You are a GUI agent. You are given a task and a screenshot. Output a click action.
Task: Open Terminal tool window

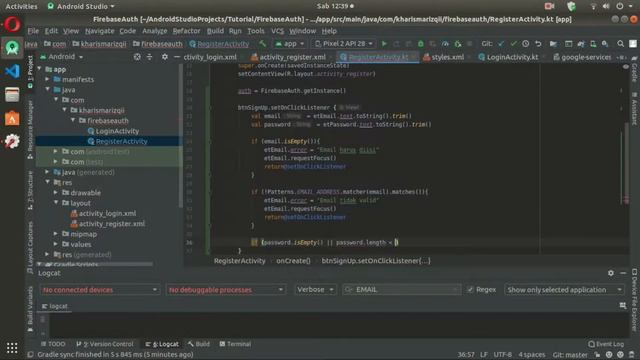235,344
